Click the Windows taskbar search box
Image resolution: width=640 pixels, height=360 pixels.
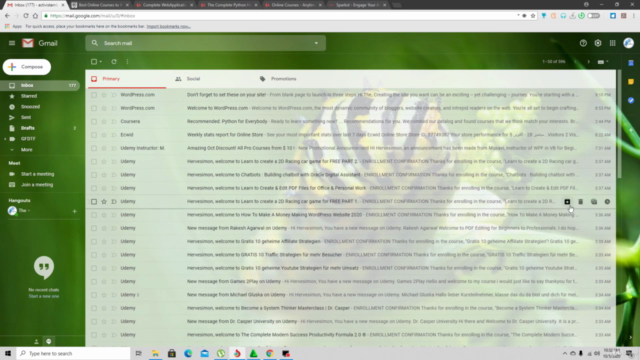[73, 353]
